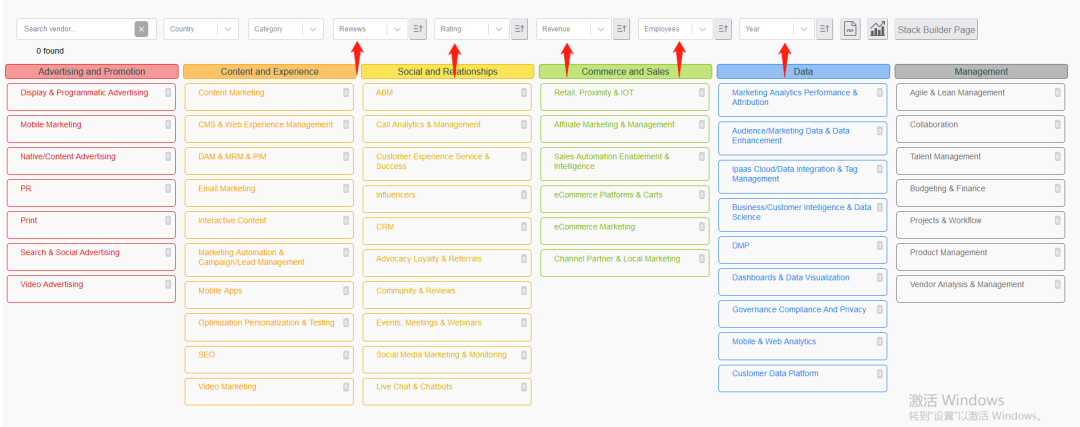Click the small icon on the Affiliate Marketing card
This screenshot has height=427, width=1080.
(702, 125)
